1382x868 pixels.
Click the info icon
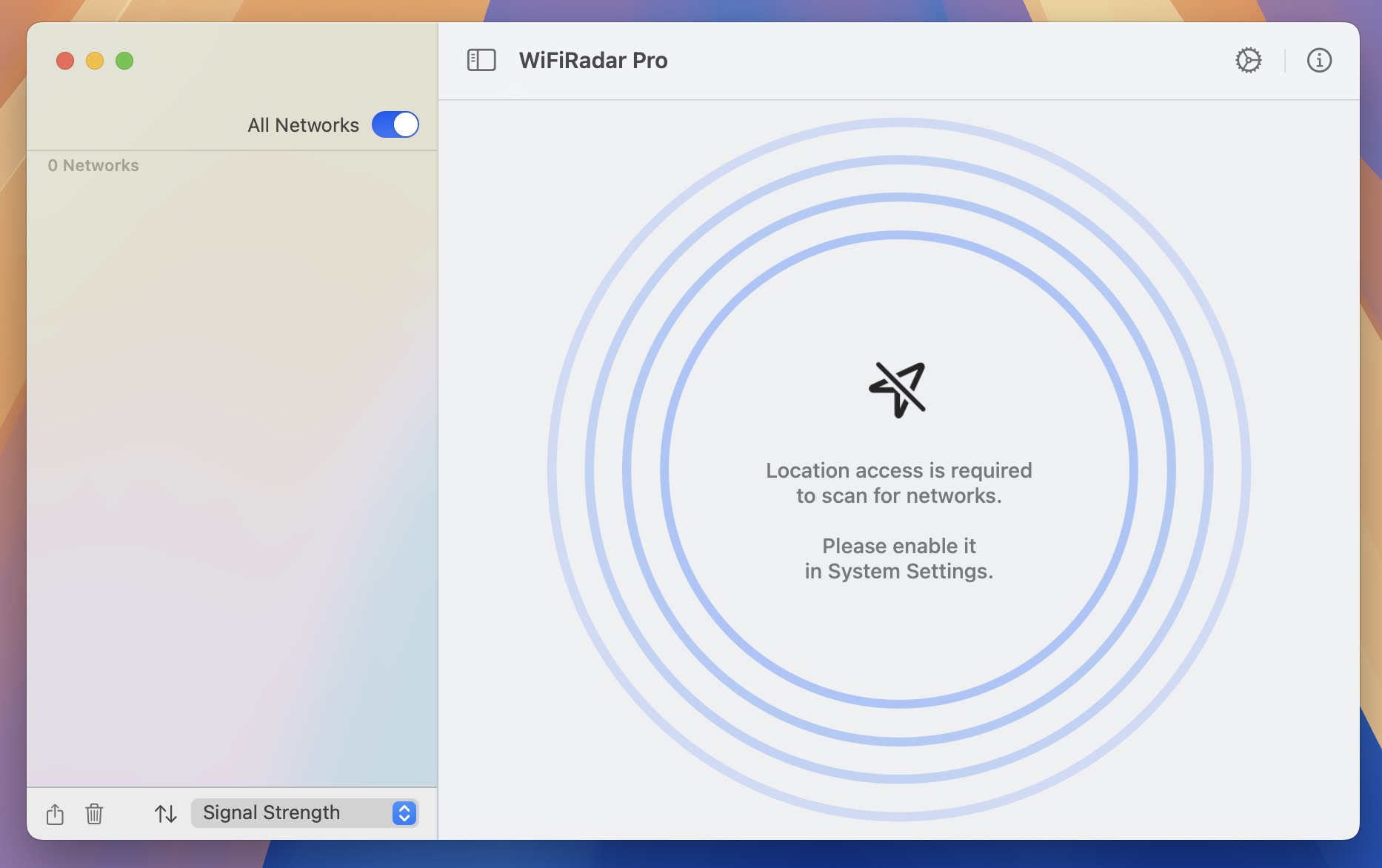(1319, 60)
